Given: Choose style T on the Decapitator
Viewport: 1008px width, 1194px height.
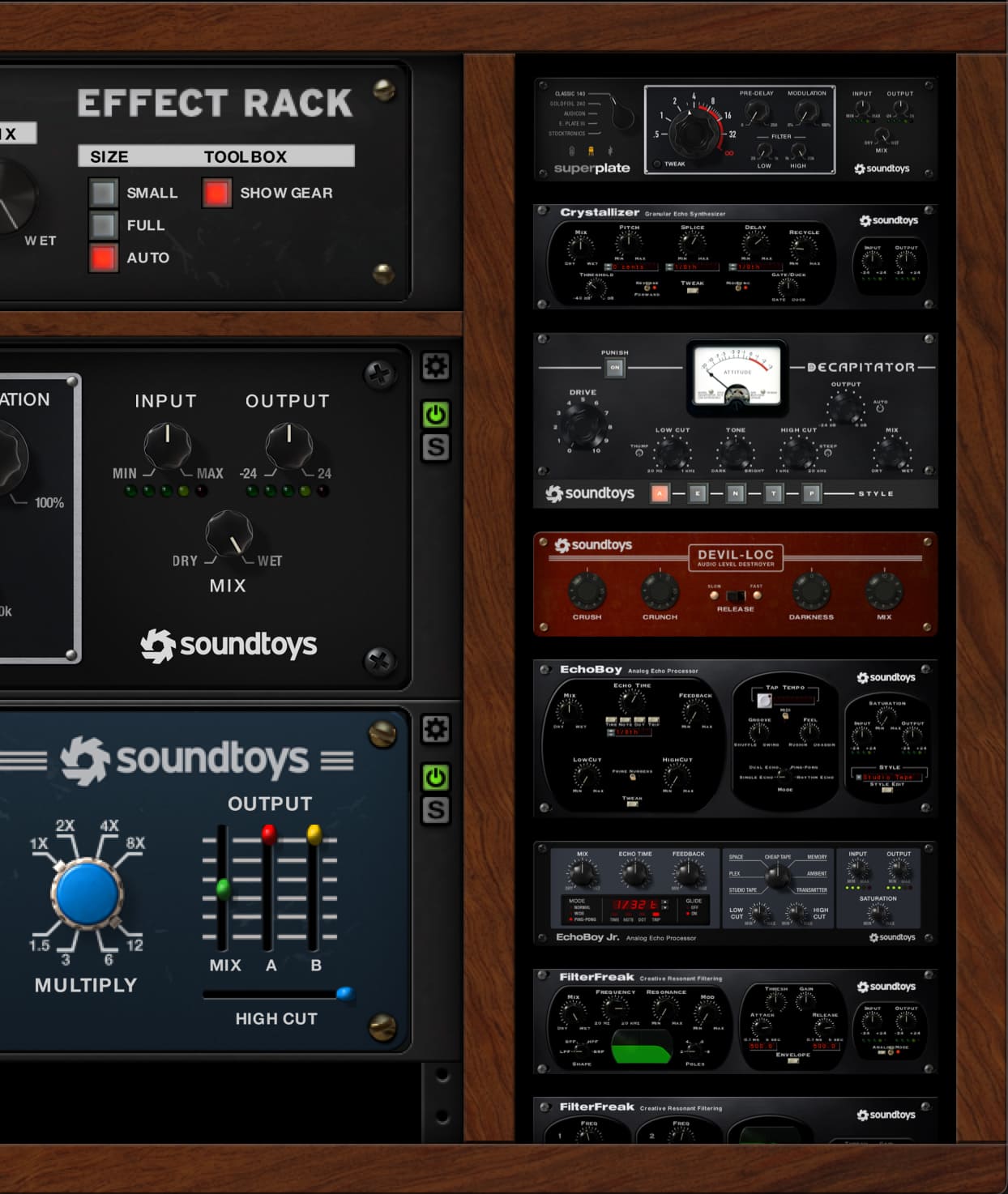Looking at the screenshot, I should (x=774, y=493).
